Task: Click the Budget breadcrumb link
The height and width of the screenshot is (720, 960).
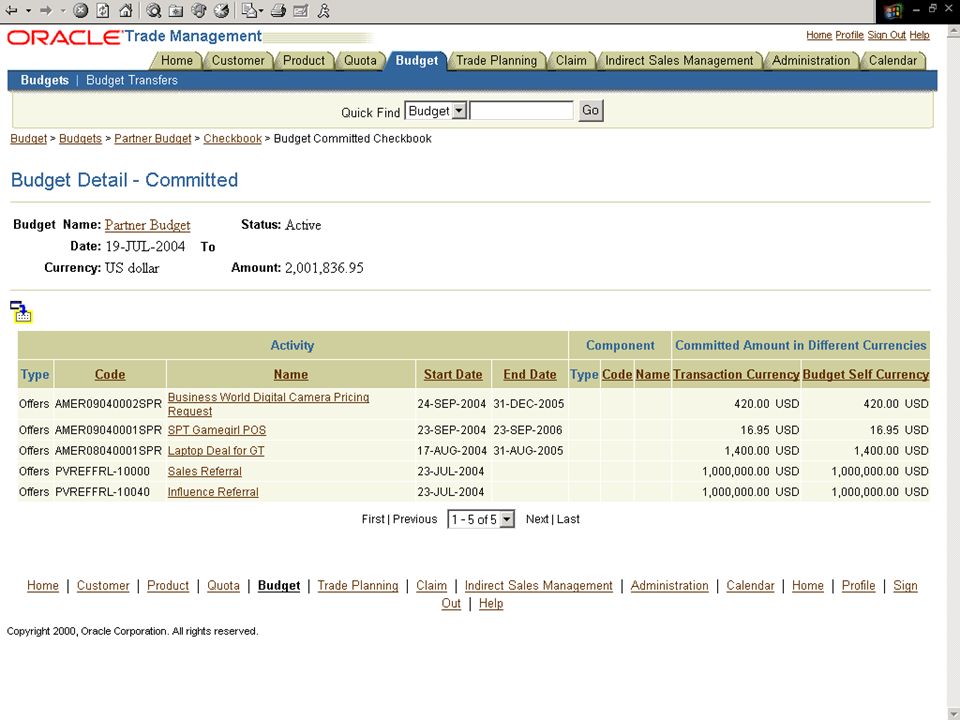Action: [28, 138]
